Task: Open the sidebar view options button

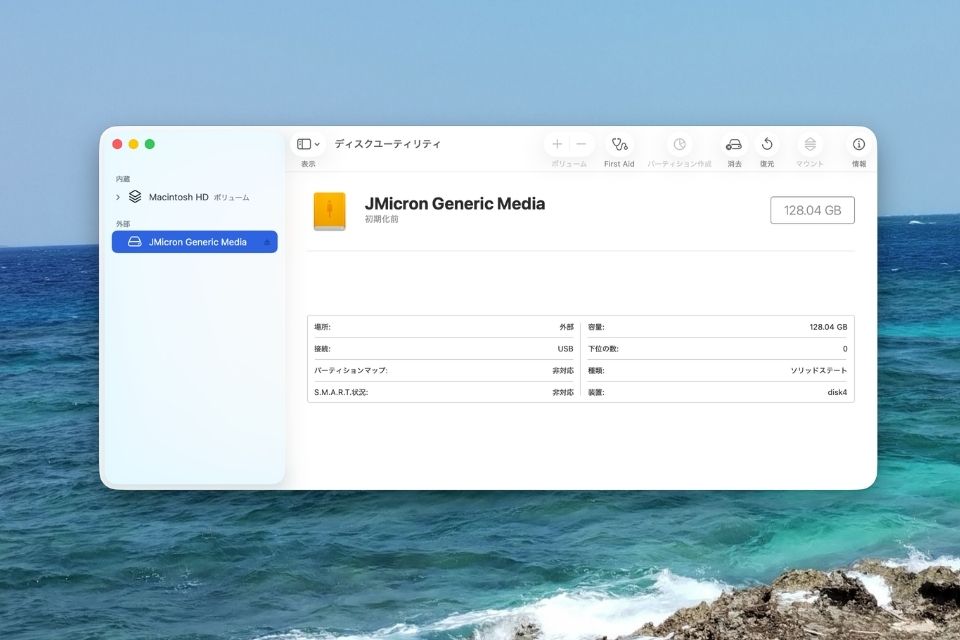Action: click(308, 144)
